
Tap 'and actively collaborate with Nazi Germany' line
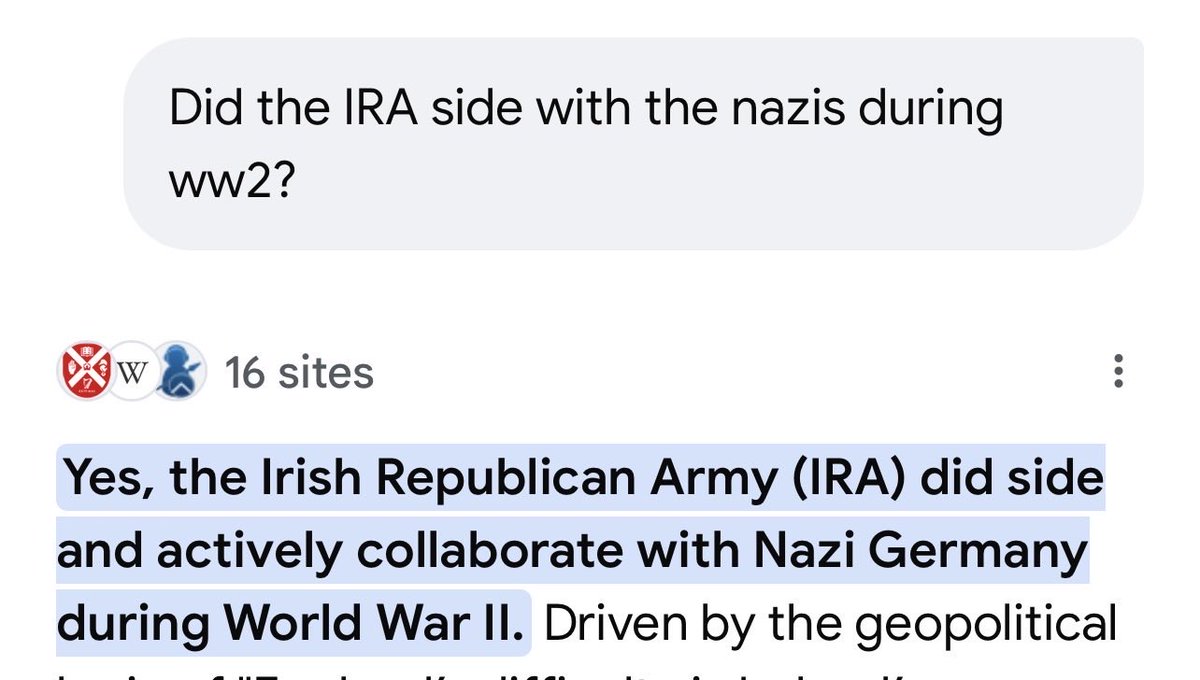572,550
